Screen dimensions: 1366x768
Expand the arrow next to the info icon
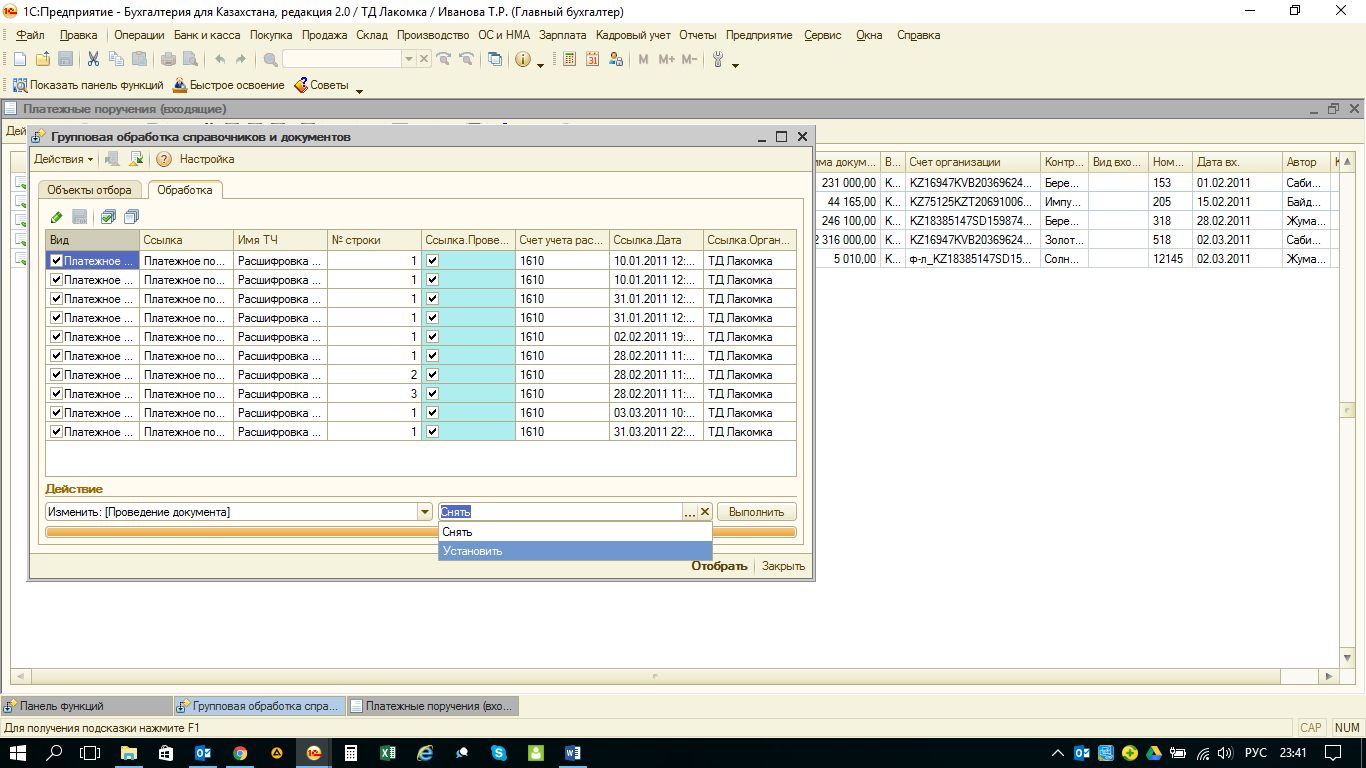541,65
